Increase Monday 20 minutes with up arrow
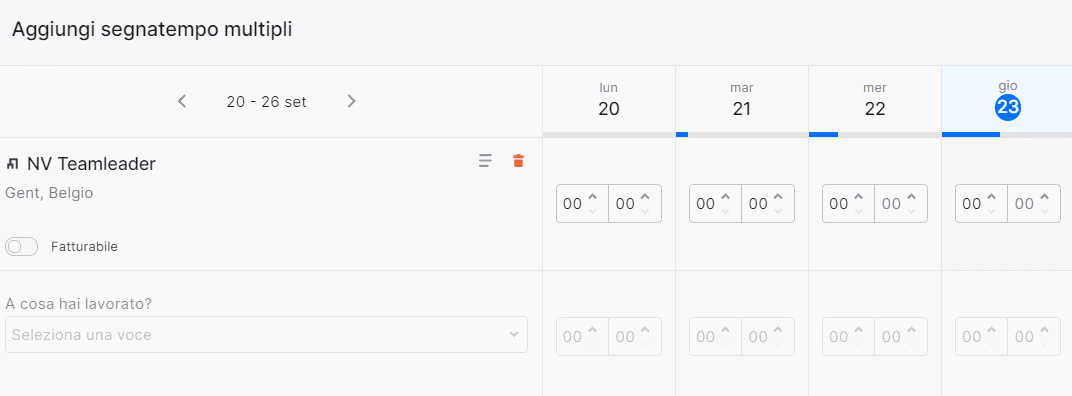This screenshot has height=396, width=1072. [645, 197]
